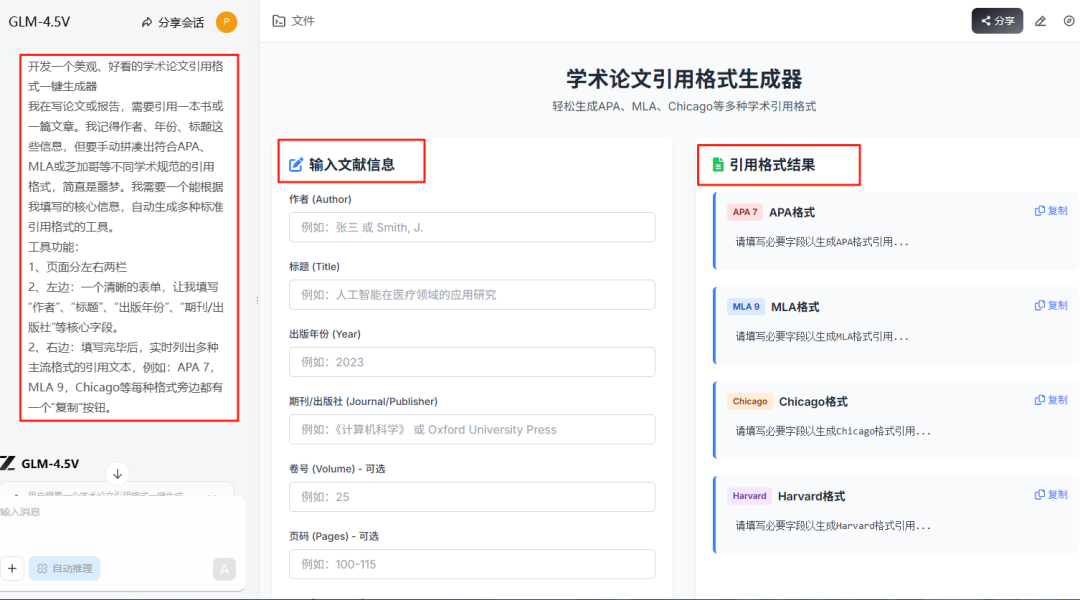Click the send message arrow button
The image size is (1080, 600).
(224, 569)
